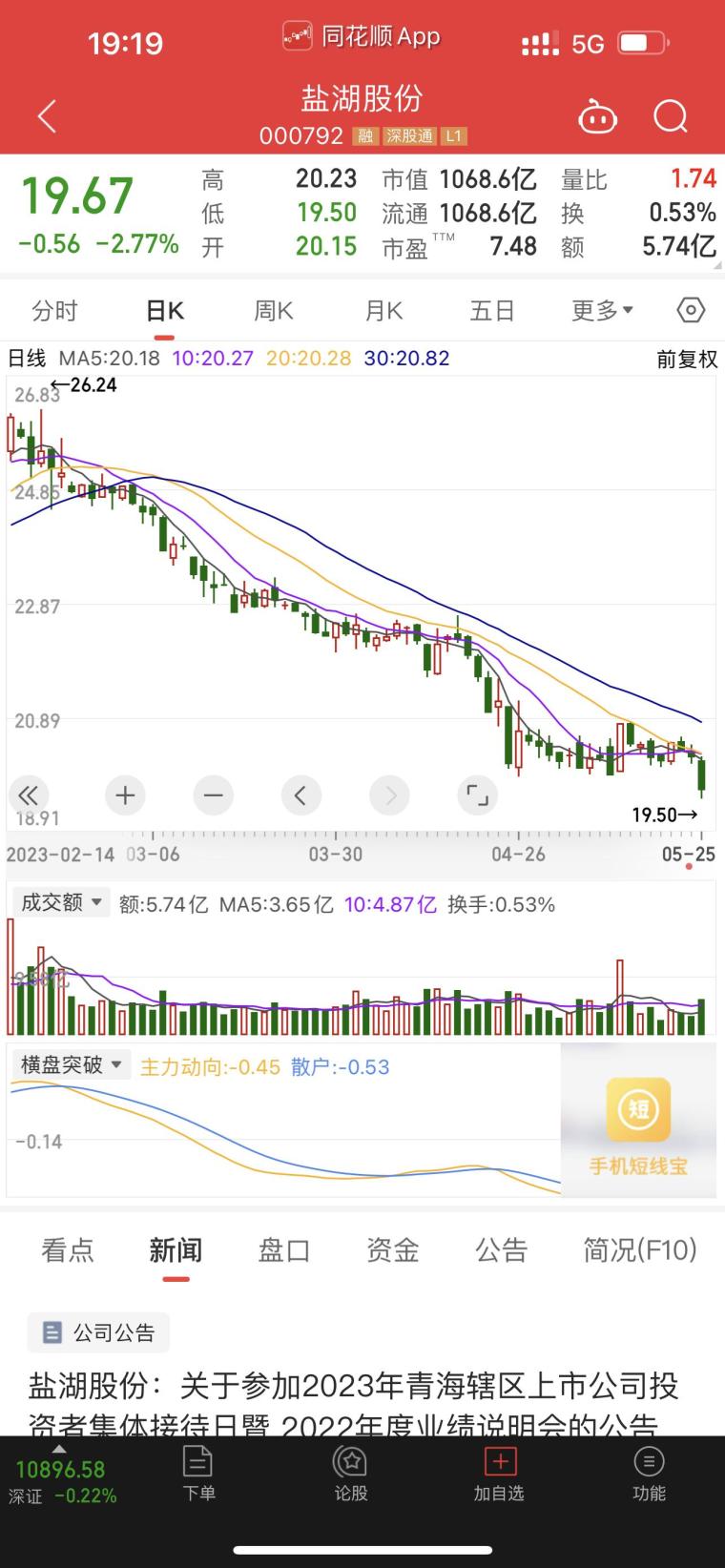725x1568 pixels.
Task: Open search with magnifier icon
Action: [671, 117]
